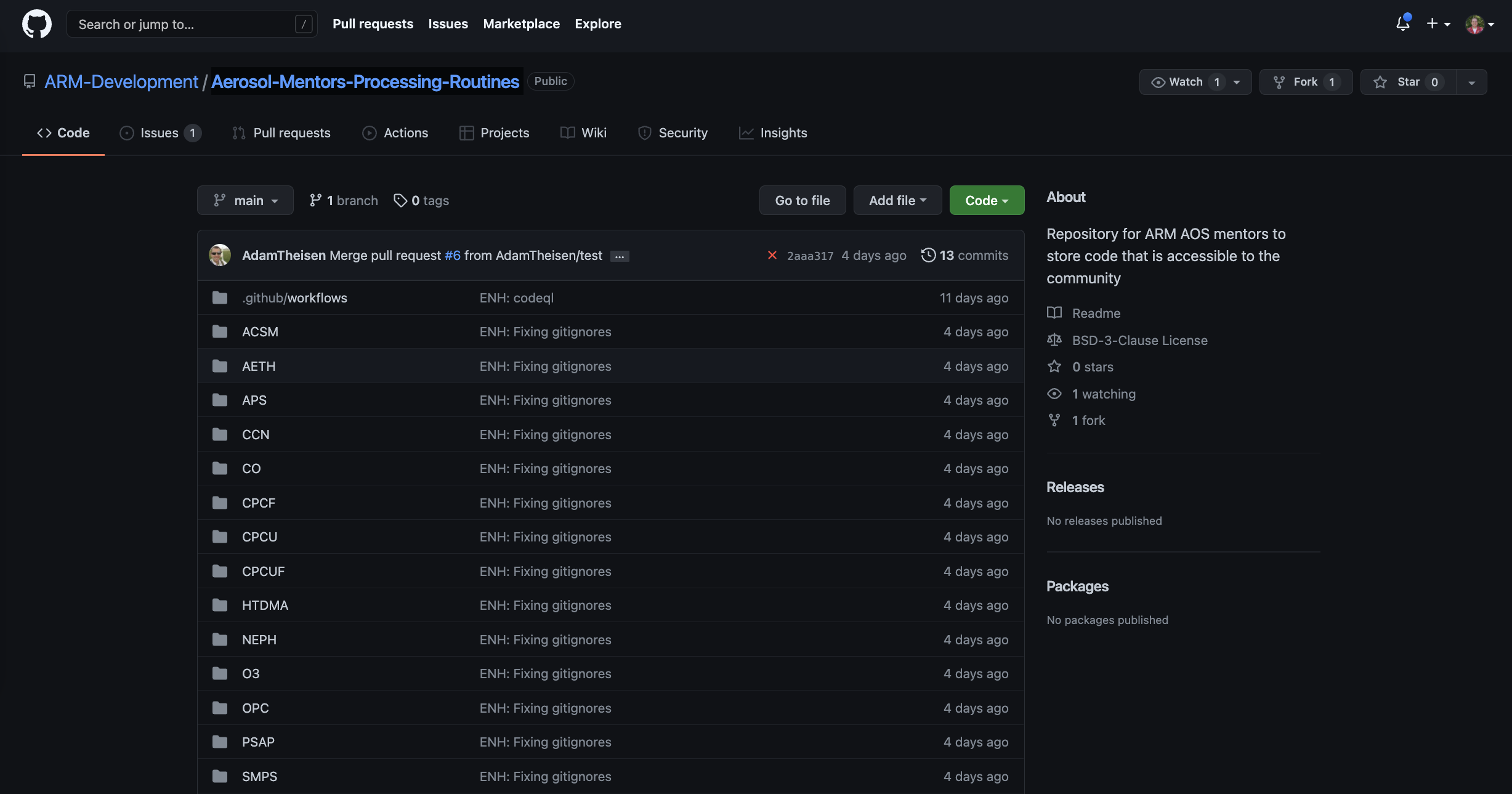Switch to the Code tab
Screen dimensions: 1512x794
[x=63, y=133]
